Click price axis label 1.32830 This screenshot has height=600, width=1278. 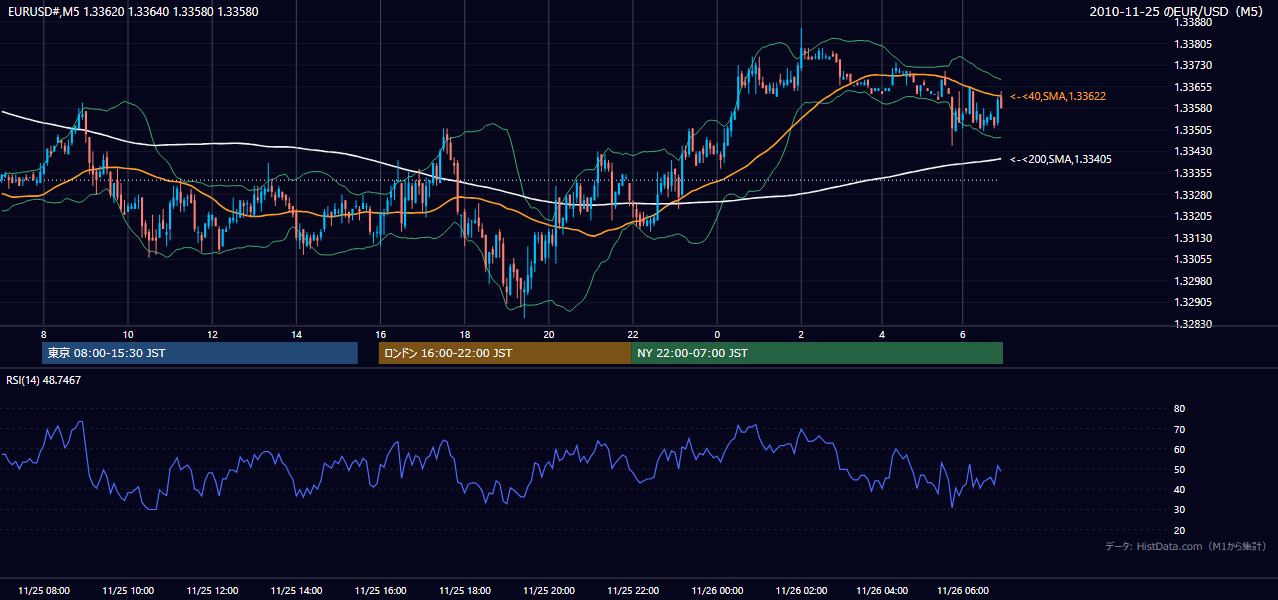point(1194,324)
